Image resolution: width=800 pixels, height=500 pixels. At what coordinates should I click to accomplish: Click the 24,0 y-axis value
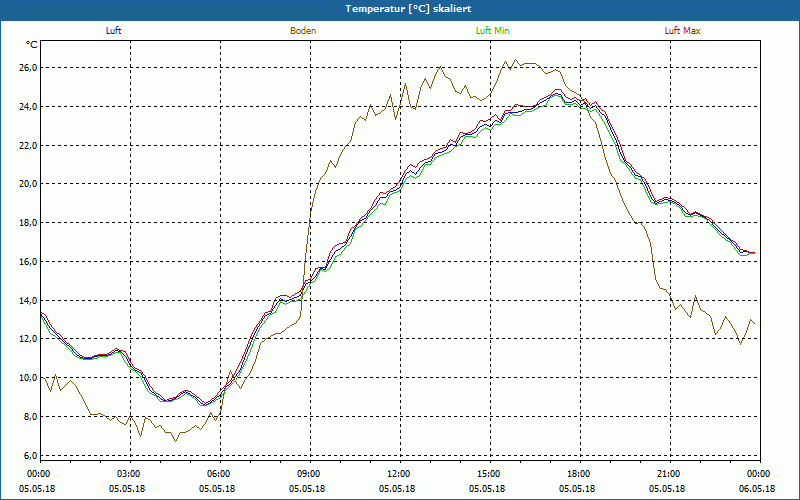pyautogui.click(x=28, y=107)
